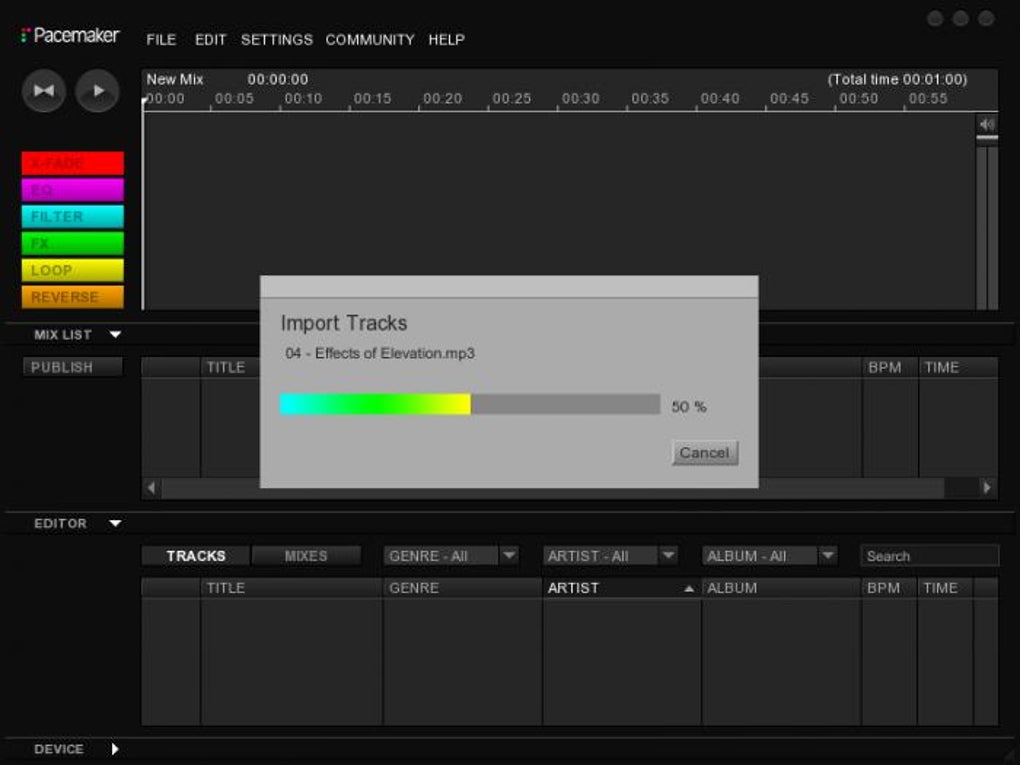Open the COMMUNITY menu
1020x765 pixels.
(369, 40)
